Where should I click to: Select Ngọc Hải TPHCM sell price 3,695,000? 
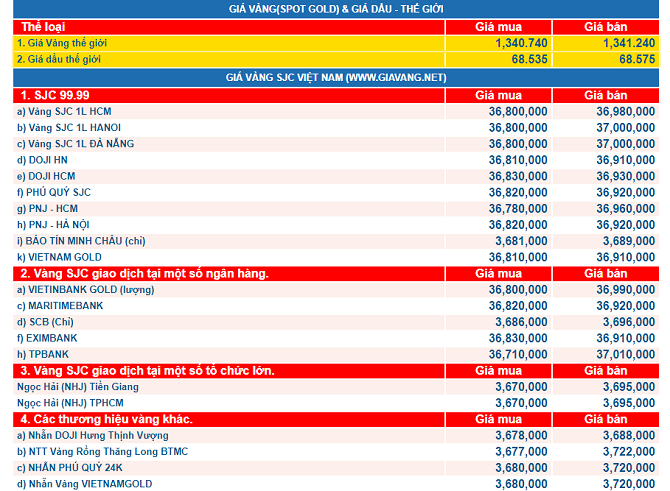pyautogui.click(x=629, y=403)
